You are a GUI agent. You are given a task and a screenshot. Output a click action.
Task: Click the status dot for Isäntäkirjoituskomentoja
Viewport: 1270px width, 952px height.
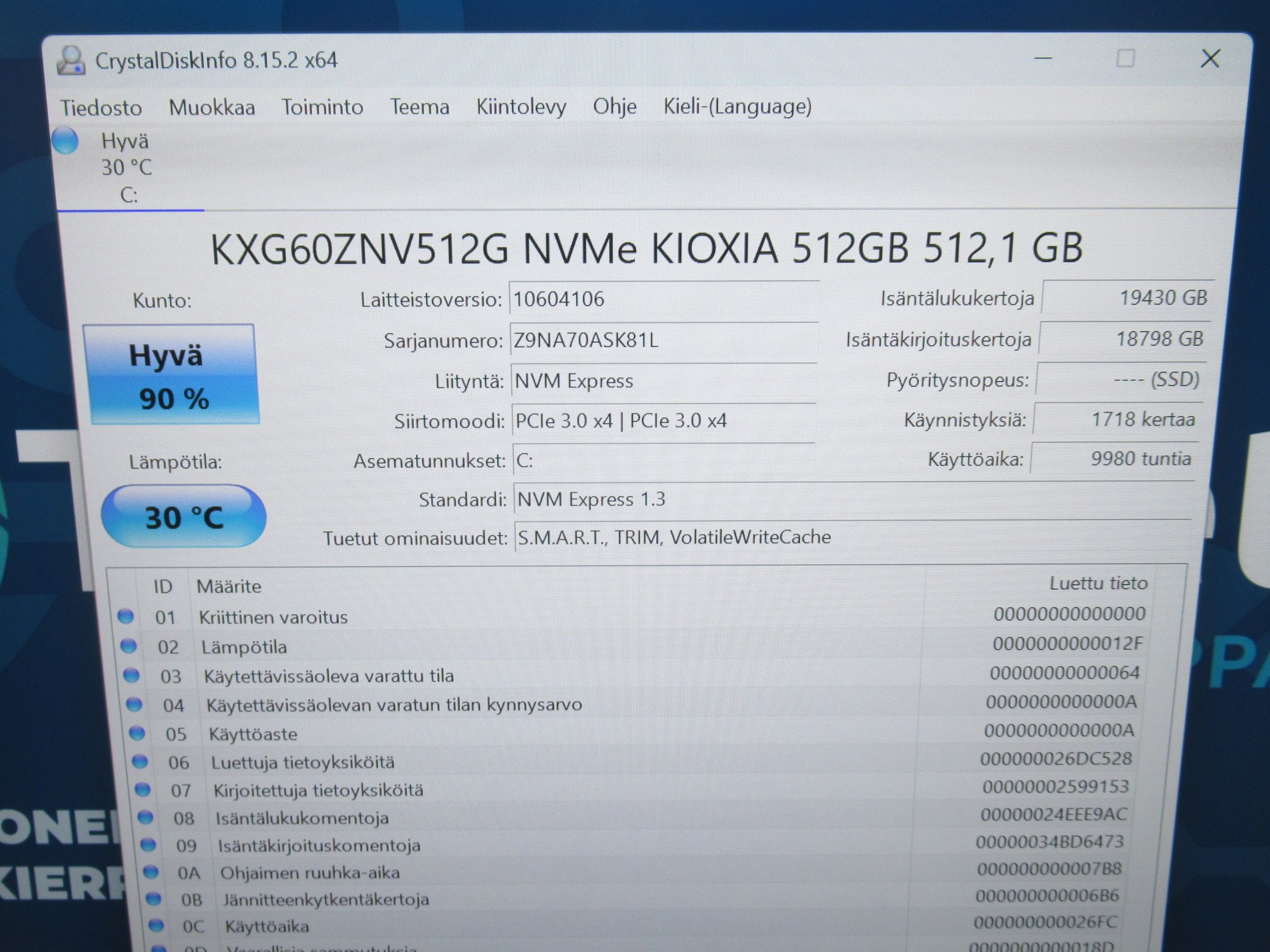148,845
